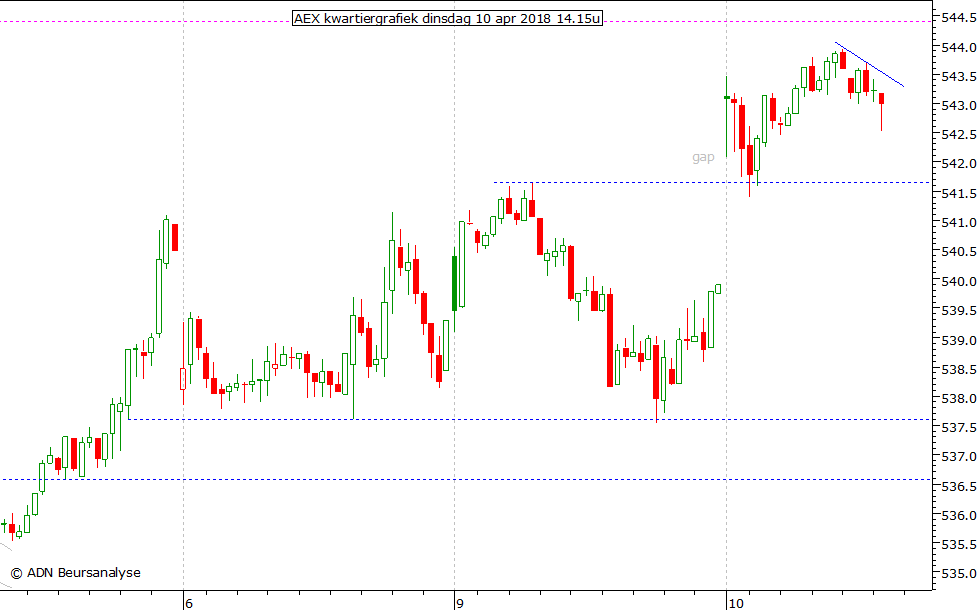The height and width of the screenshot is (610, 980).
Task: Select the 542.5 price axis label
Action: point(958,135)
